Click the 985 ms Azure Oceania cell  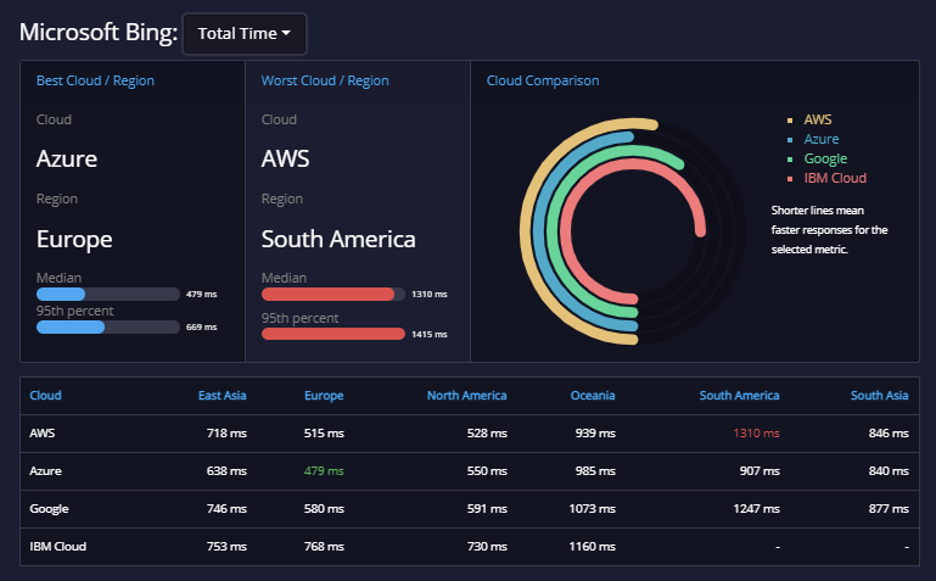tap(595, 471)
